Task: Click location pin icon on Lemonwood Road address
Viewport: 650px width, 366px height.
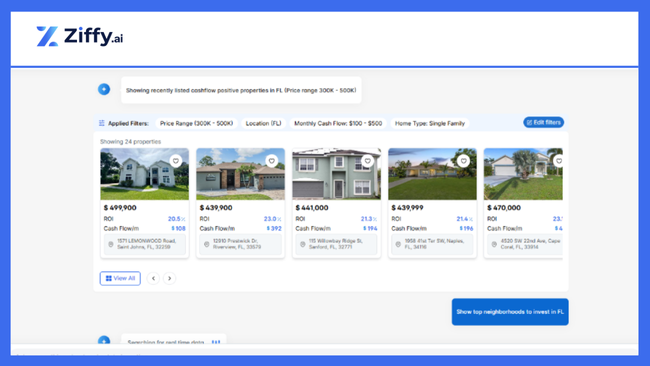Action: tap(111, 244)
